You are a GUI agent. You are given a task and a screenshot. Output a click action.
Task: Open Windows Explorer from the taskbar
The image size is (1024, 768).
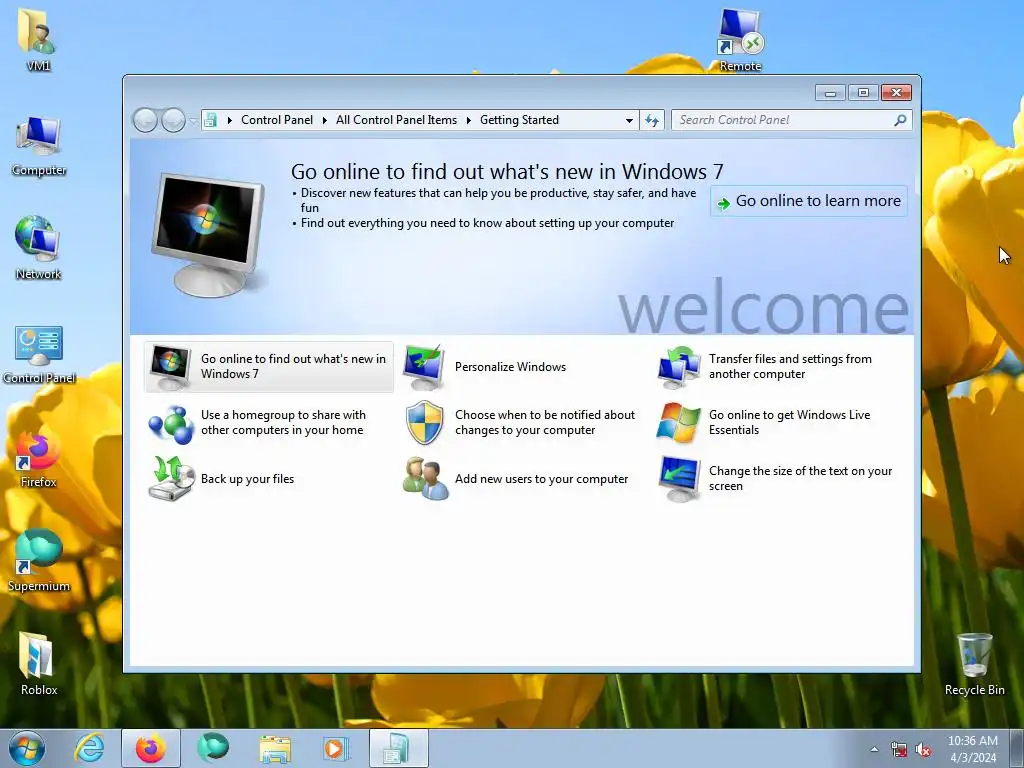tap(275, 748)
